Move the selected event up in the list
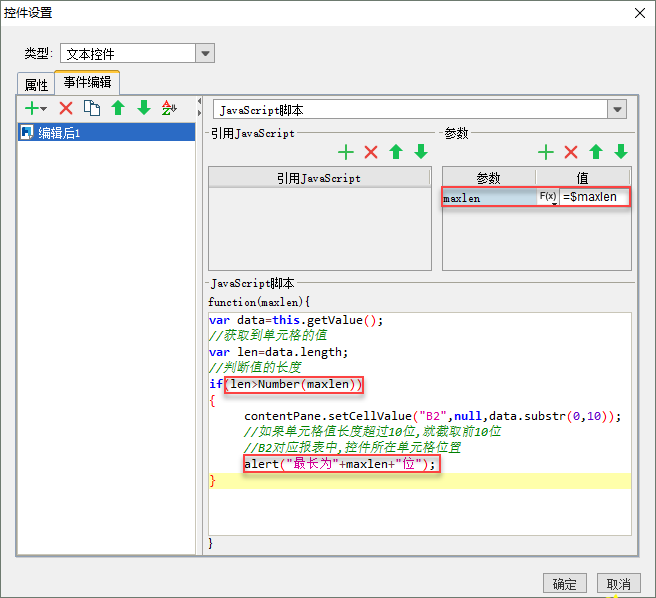Image resolution: width=656 pixels, height=598 pixels. coord(118,108)
